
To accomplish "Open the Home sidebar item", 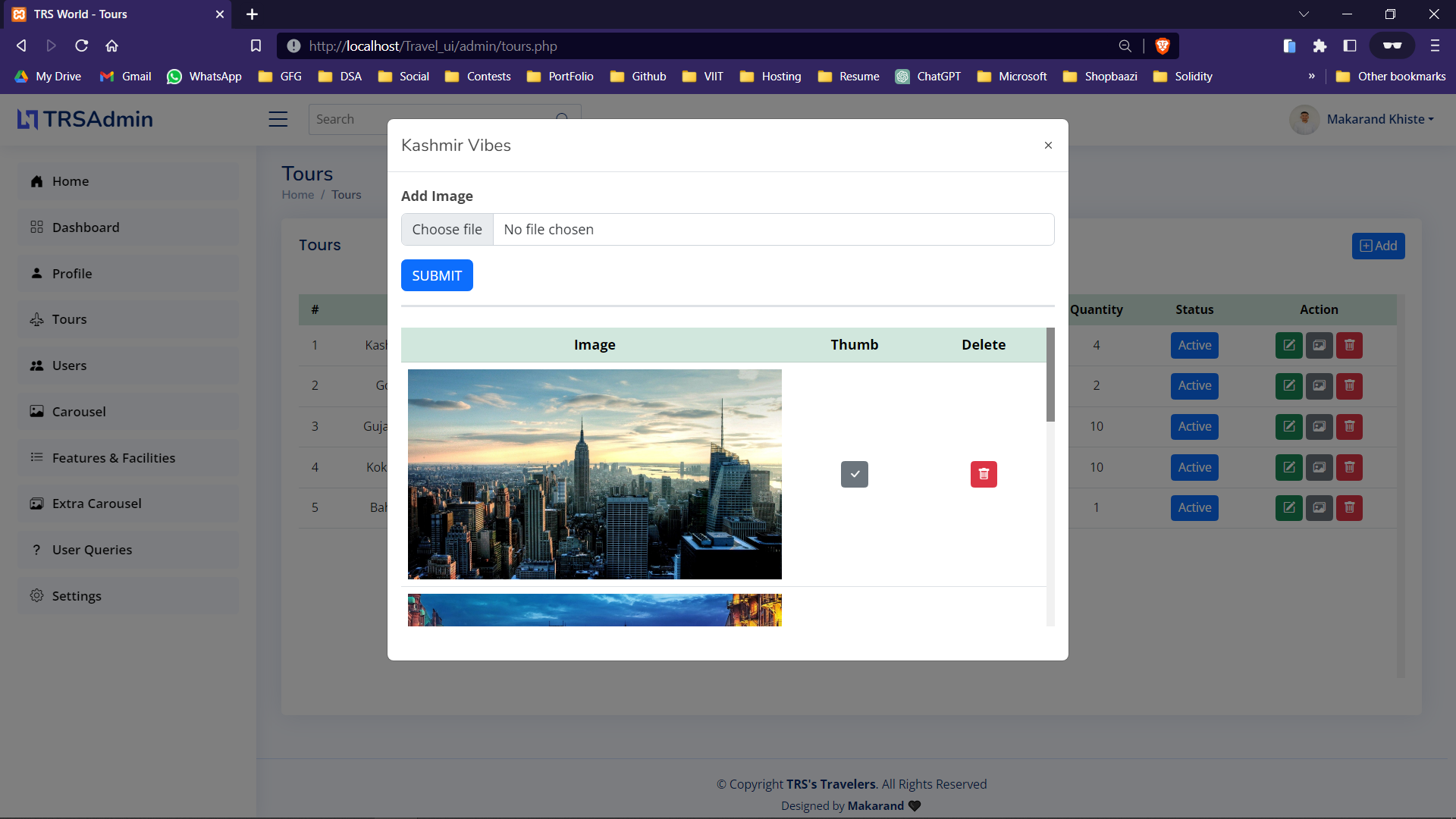I will click(x=128, y=181).
